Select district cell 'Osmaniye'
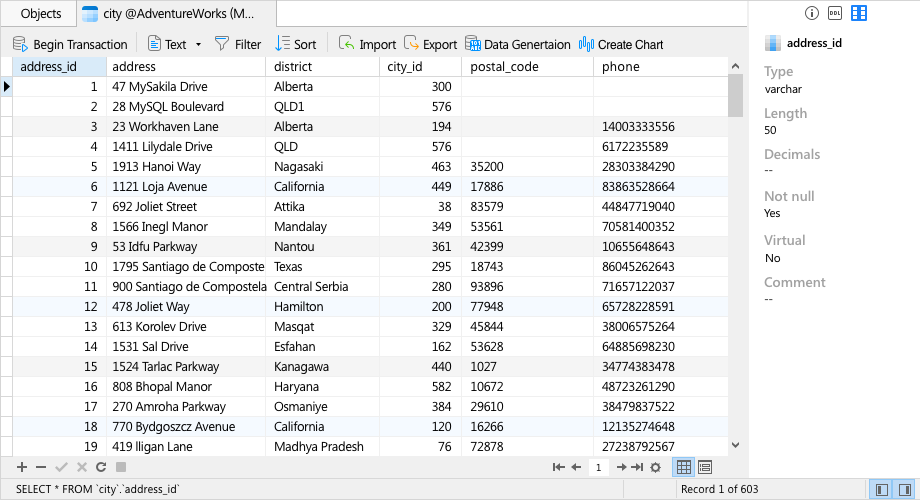This screenshot has width=920, height=500. coord(323,407)
